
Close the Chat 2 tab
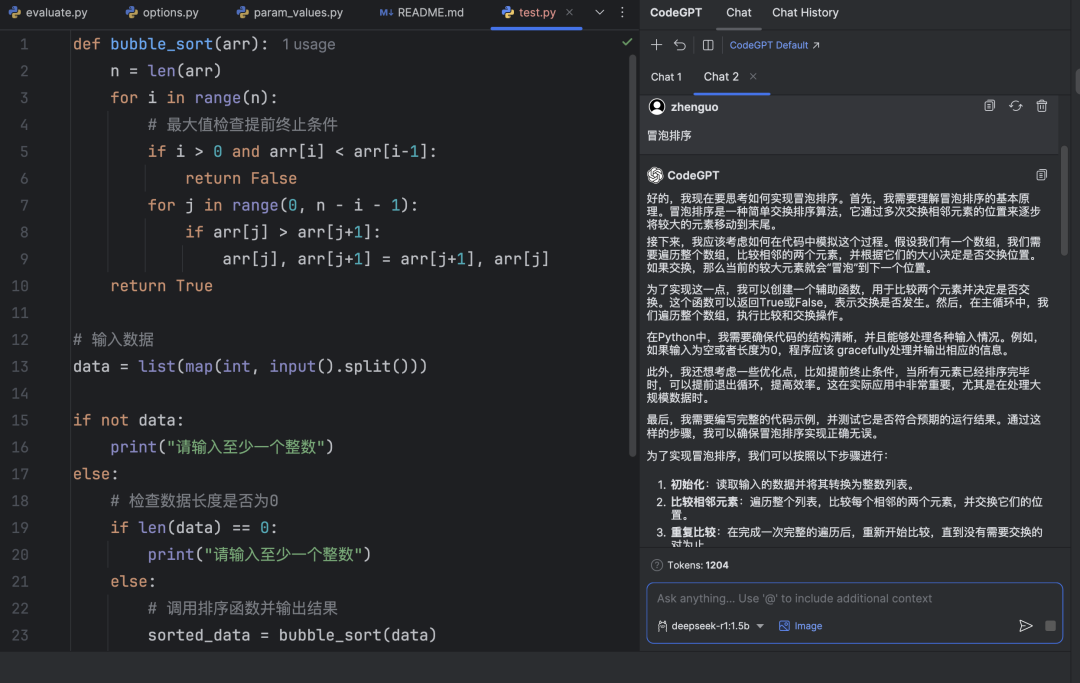pyautogui.click(x=755, y=76)
